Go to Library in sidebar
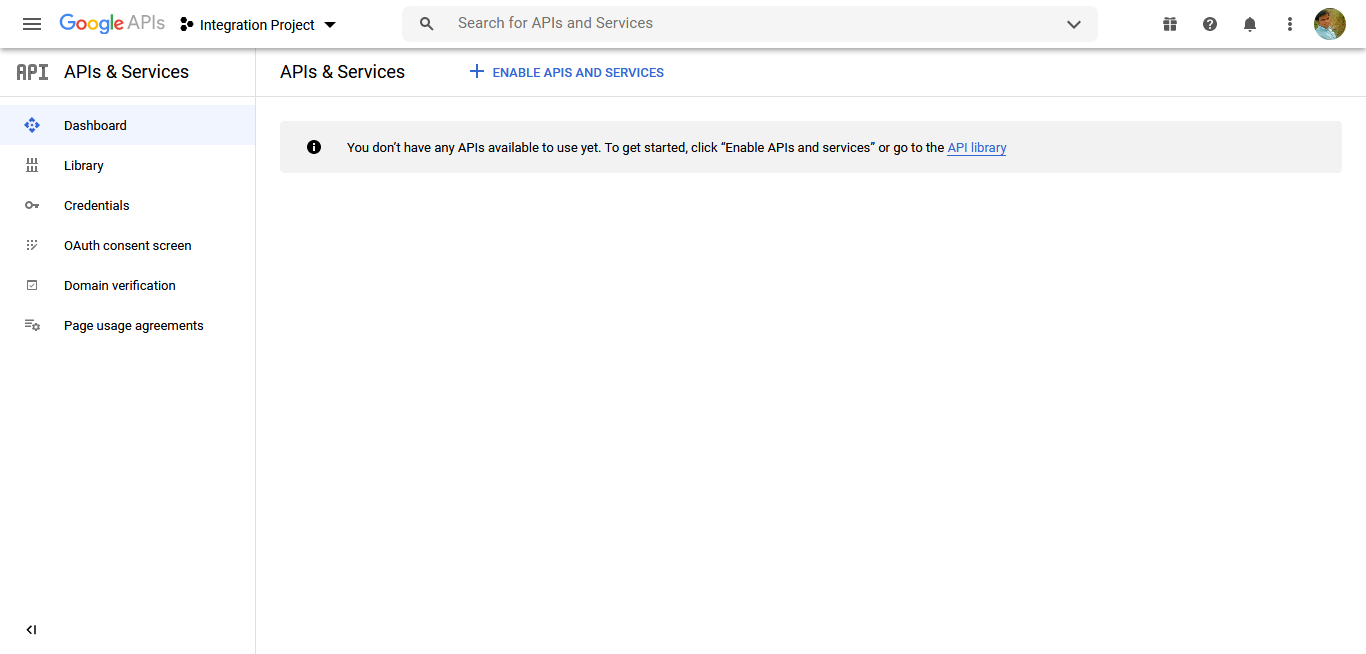 click(x=84, y=165)
